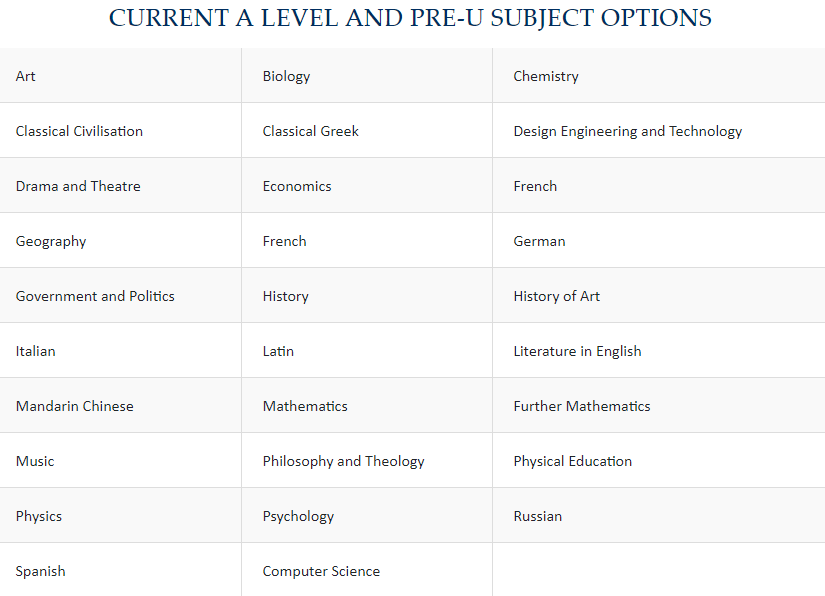This screenshot has height=596, width=825.
Task: Select Biology in the subject table
Action: (x=286, y=77)
